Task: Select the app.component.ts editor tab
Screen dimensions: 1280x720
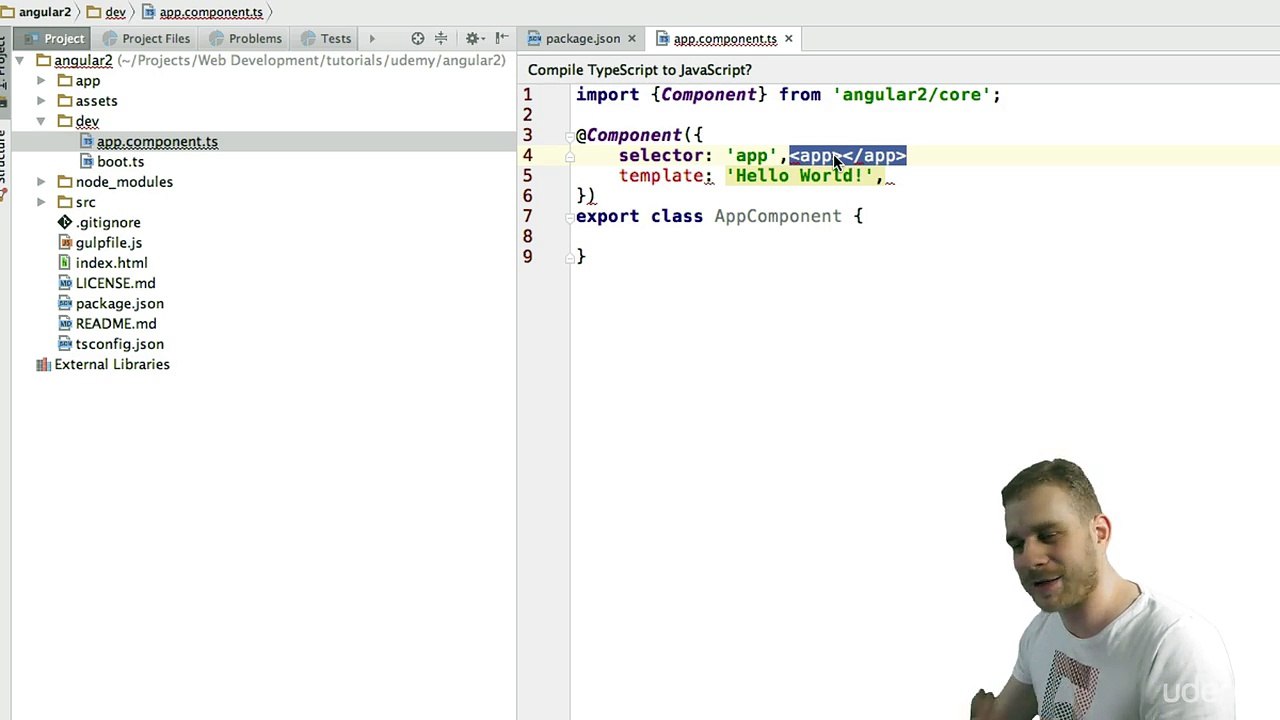Action: point(725,39)
